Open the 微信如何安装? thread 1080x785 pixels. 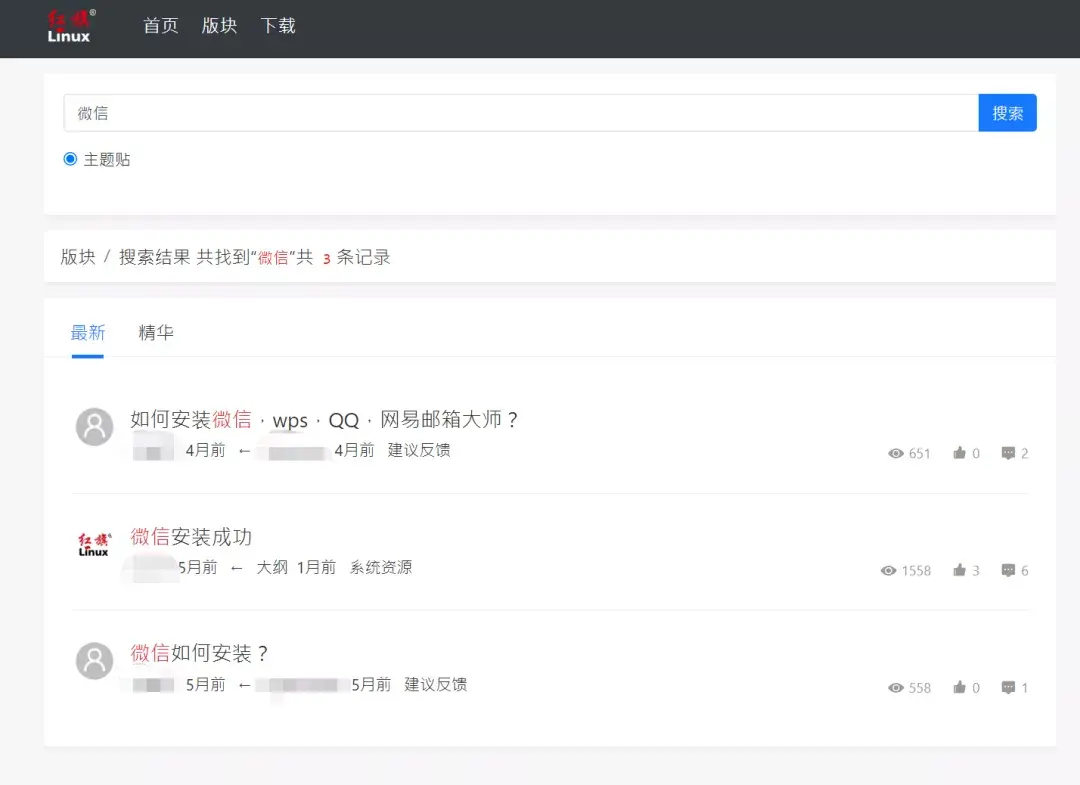click(199, 653)
